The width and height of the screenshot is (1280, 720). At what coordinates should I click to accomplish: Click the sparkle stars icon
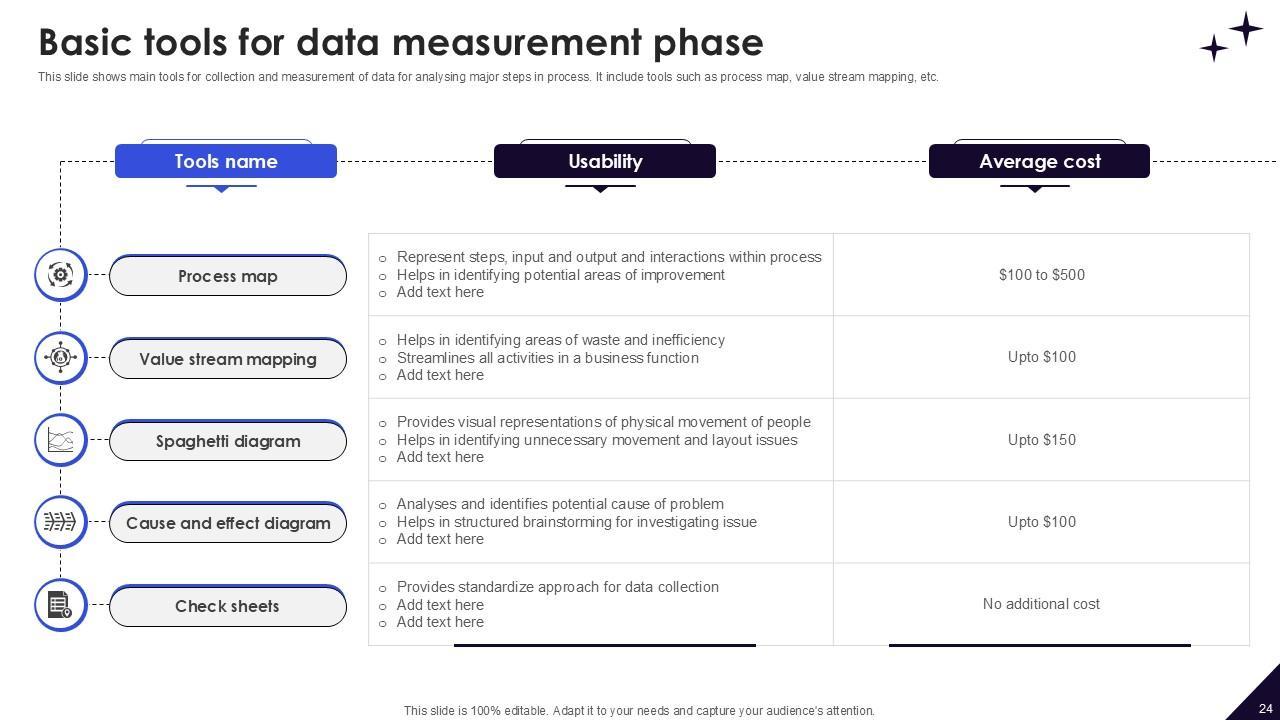pyautogui.click(x=1231, y=37)
